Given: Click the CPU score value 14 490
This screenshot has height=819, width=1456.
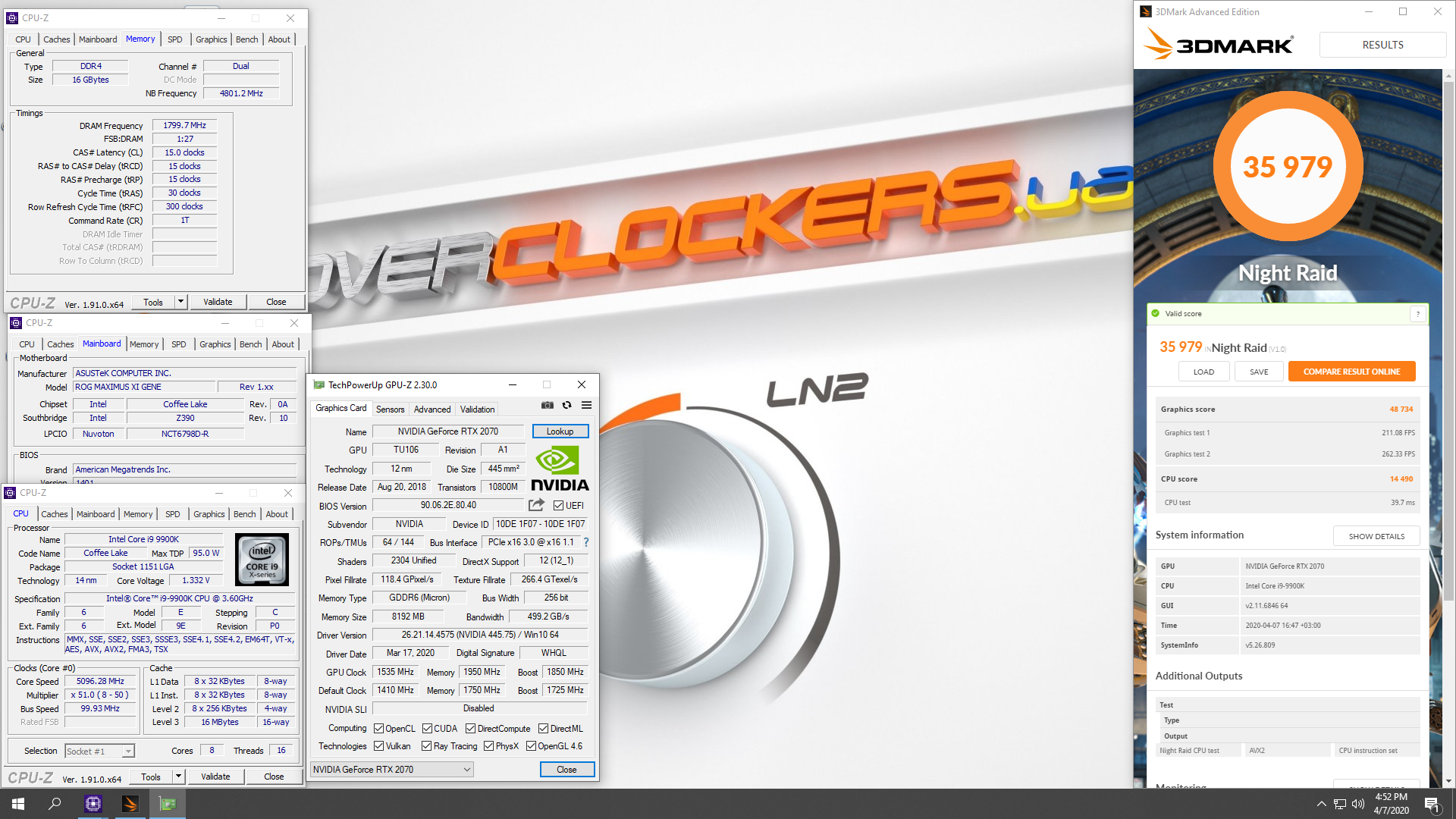Looking at the screenshot, I should pyautogui.click(x=1401, y=479).
